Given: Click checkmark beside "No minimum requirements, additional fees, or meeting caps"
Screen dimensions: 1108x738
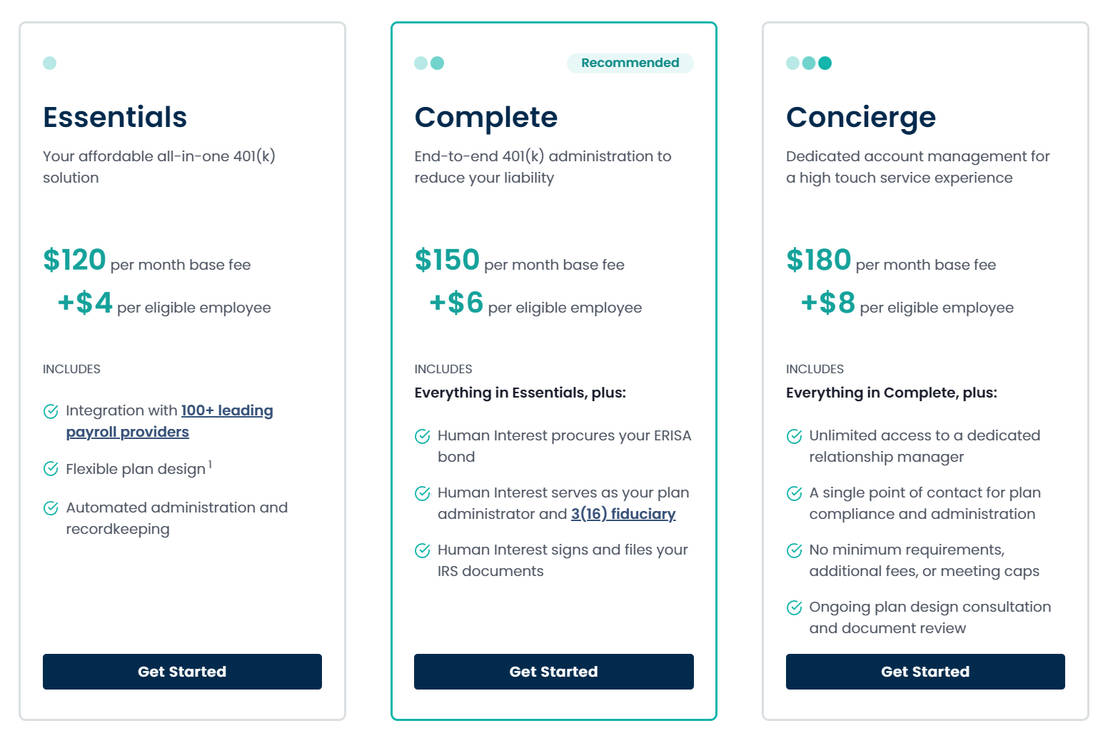Looking at the screenshot, I should point(793,550).
